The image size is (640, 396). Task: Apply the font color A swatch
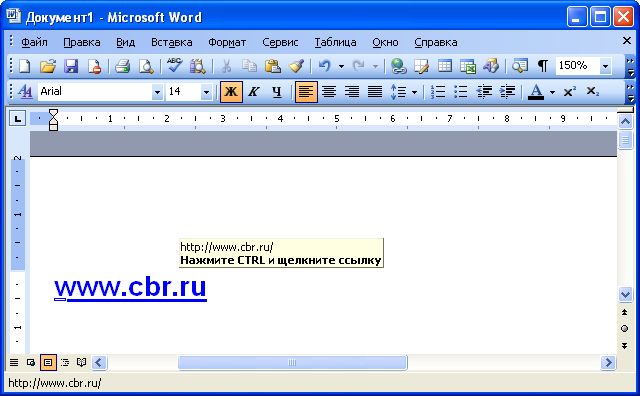pyautogui.click(x=536, y=92)
